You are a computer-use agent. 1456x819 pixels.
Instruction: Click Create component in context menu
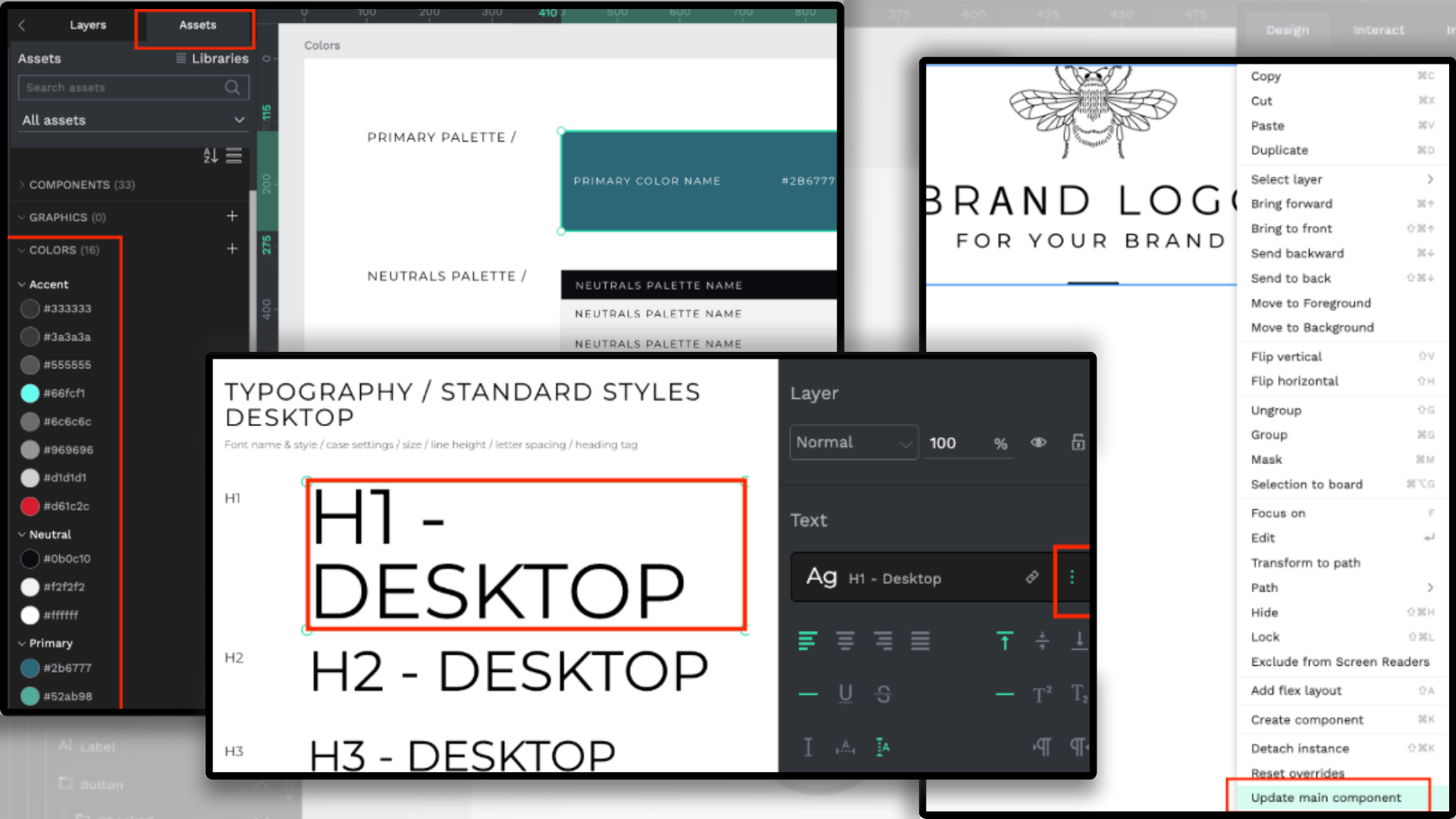1306,719
